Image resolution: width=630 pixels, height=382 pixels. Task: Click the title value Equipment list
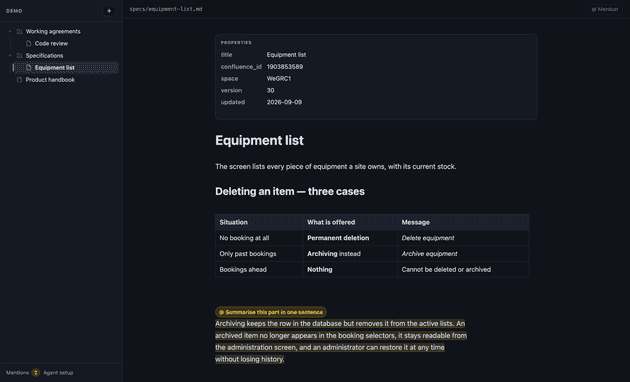286,55
